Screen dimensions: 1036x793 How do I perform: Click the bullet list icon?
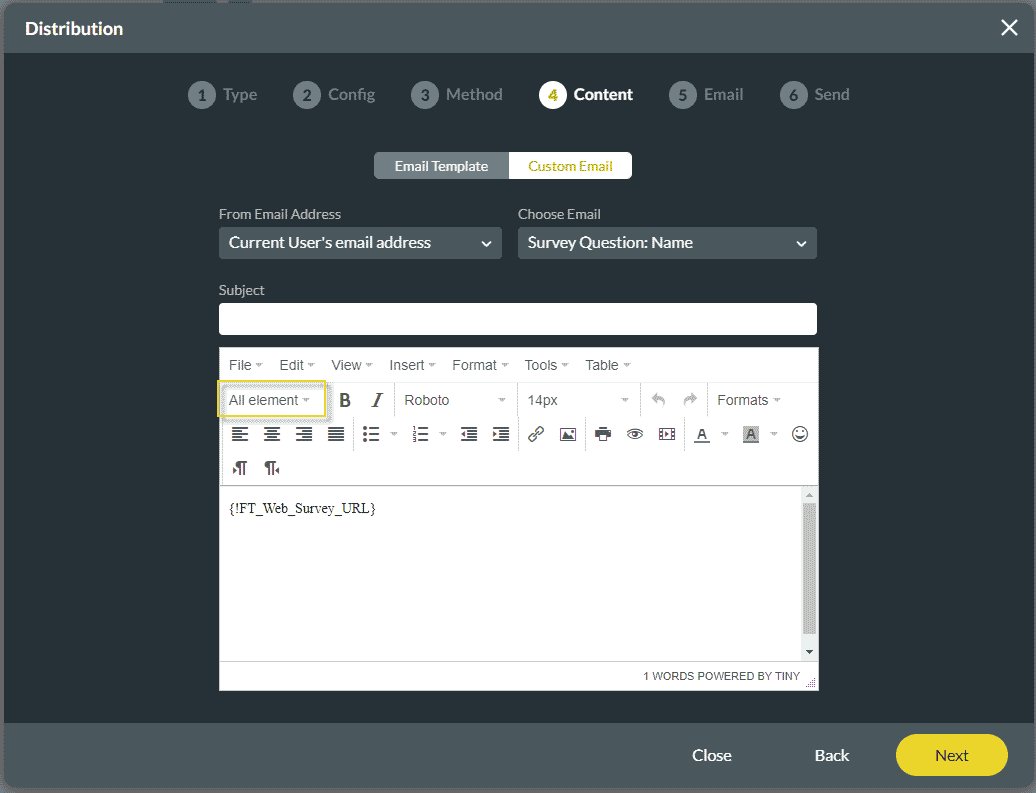point(371,434)
